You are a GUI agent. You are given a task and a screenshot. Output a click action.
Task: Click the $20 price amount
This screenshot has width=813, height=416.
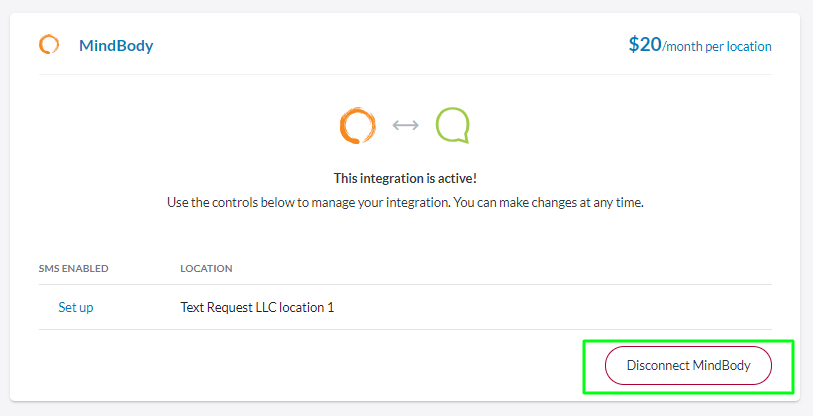click(645, 44)
